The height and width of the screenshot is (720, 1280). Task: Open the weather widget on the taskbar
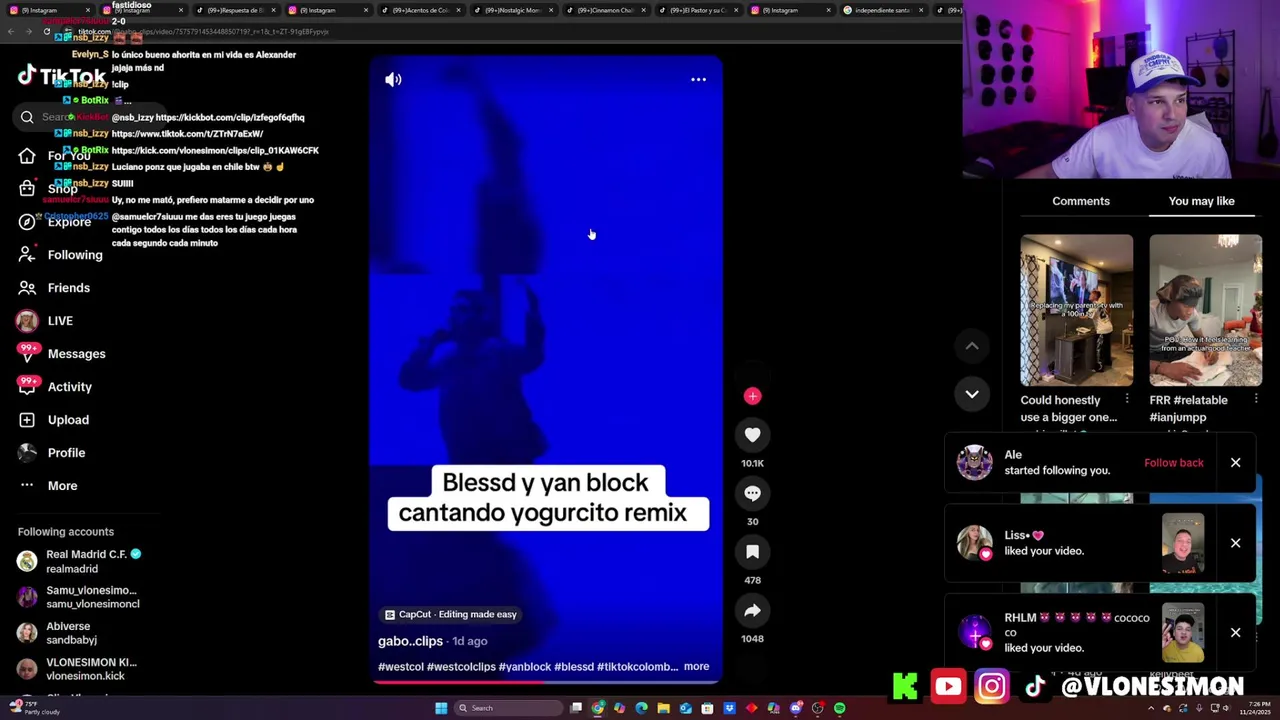pyautogui.click(x=35, y=708)
